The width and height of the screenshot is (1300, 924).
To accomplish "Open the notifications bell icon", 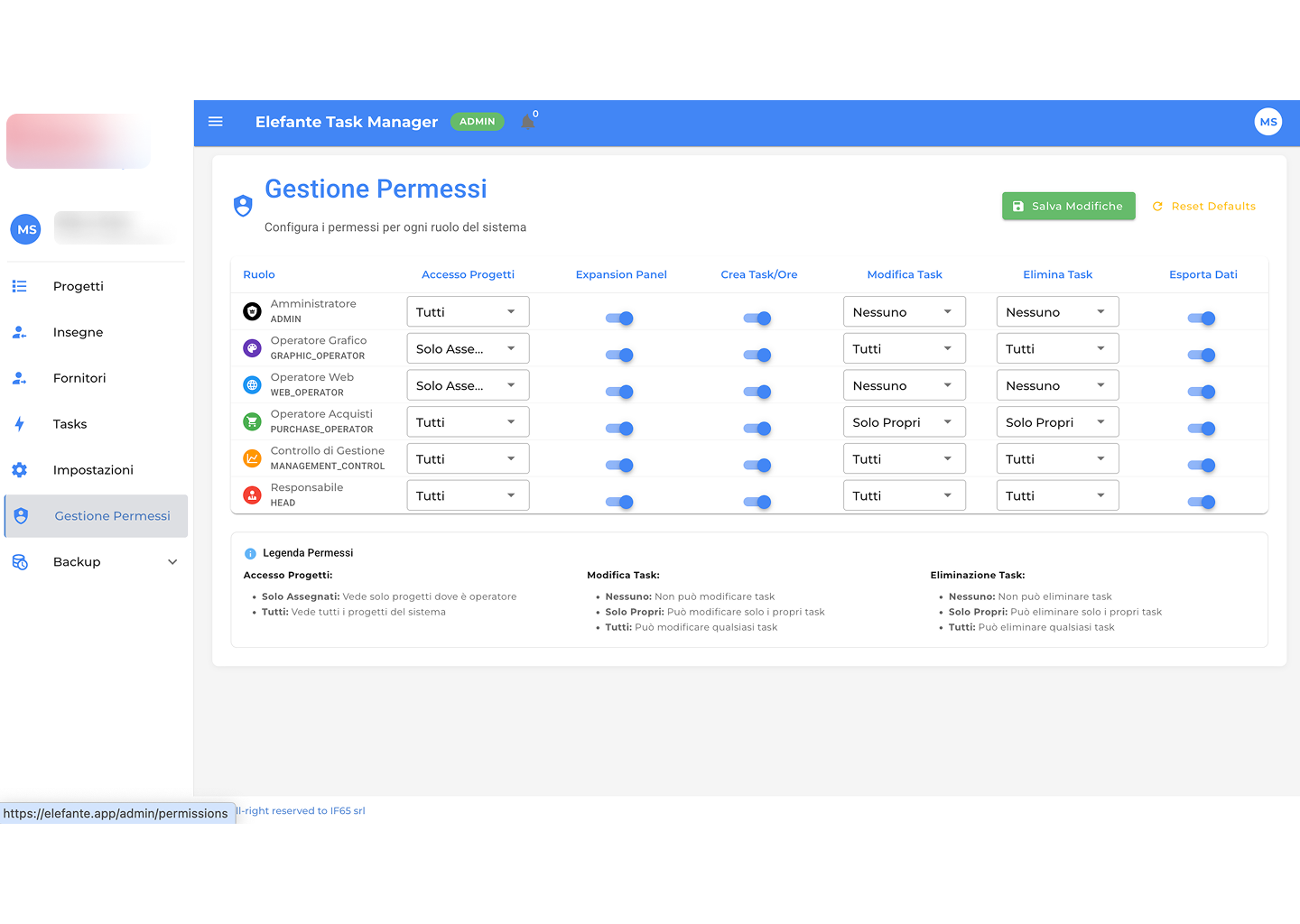I will pyautogui.click(x=528, y=122).
